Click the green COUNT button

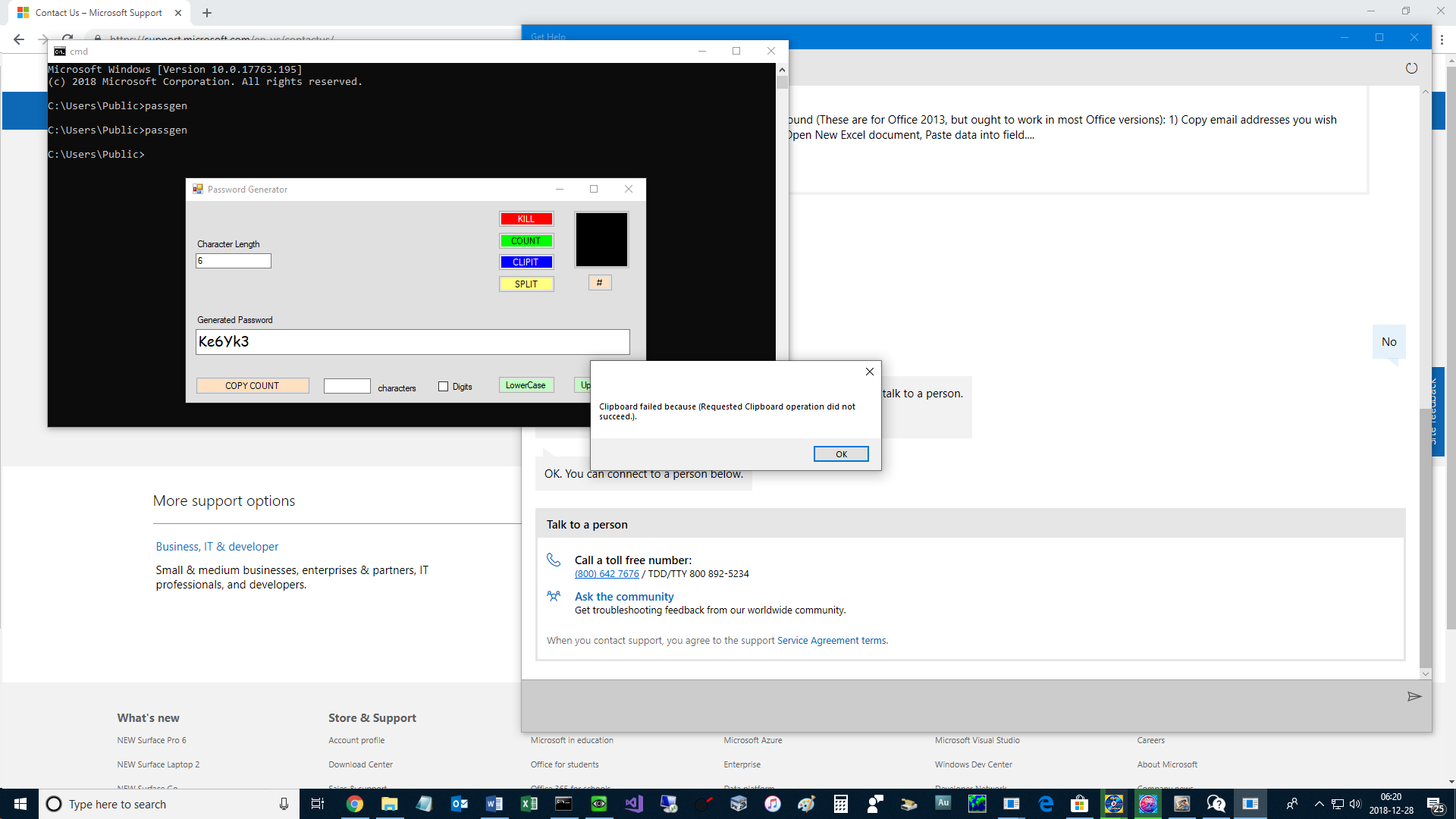(526, 240)
